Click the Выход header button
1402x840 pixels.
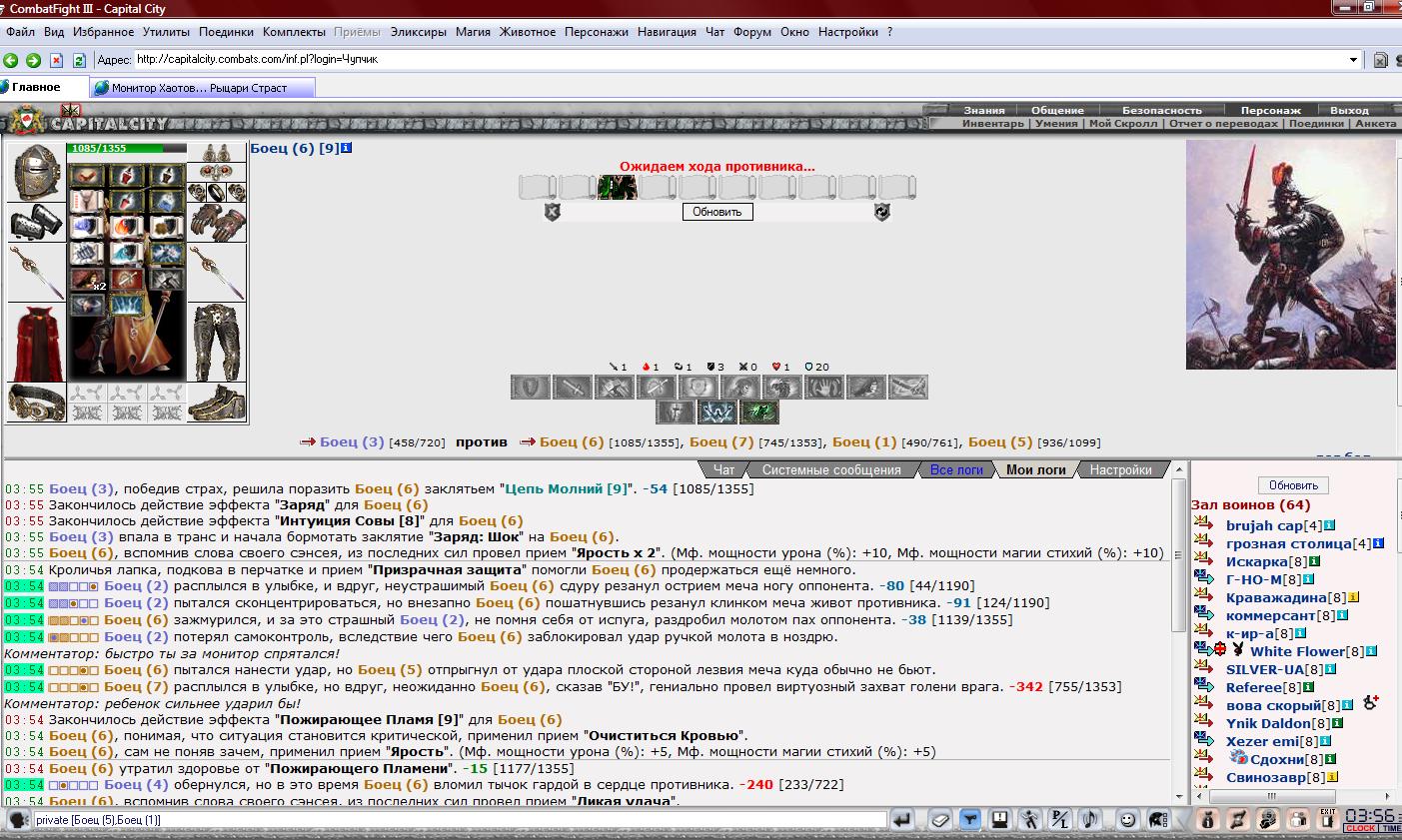[1349, 110]
